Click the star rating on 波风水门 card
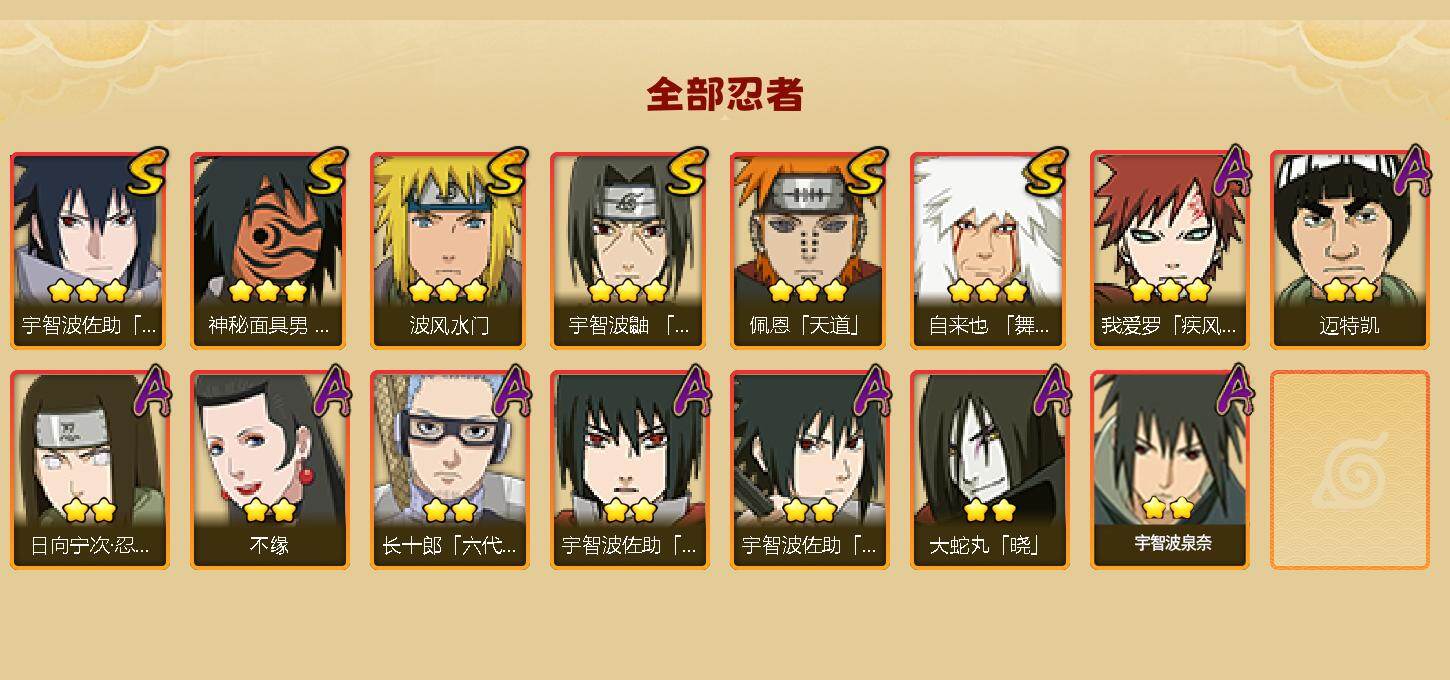The image size is (1450, 680). pyautogui.click(x=448, y=291)
